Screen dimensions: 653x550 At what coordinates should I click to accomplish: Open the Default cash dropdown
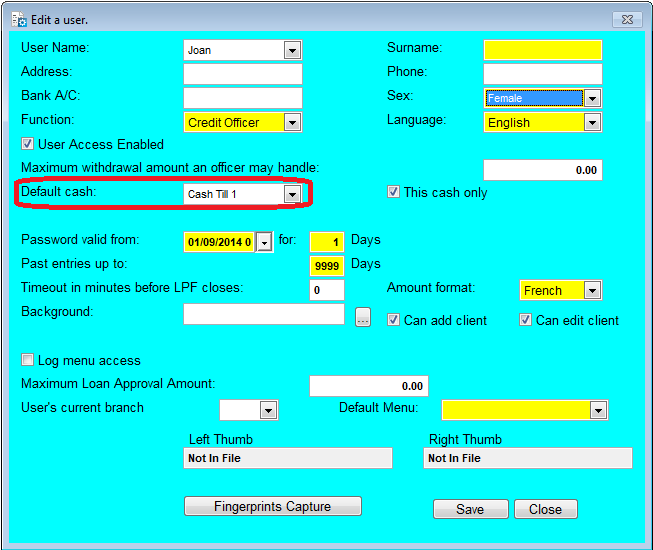pyautogui.click(x=292, y=194)
